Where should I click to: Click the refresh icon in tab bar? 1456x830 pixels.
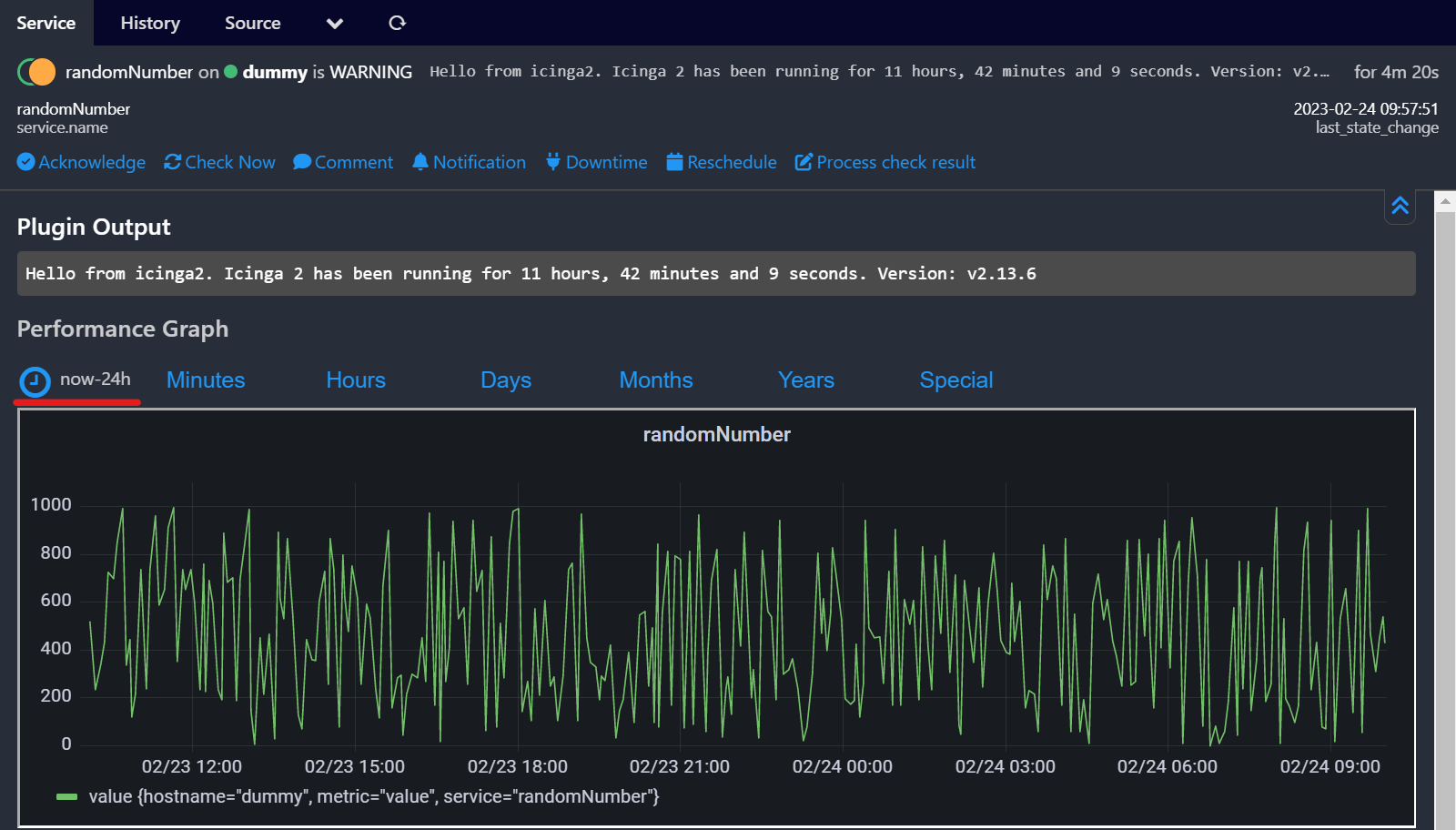point(397,23)
